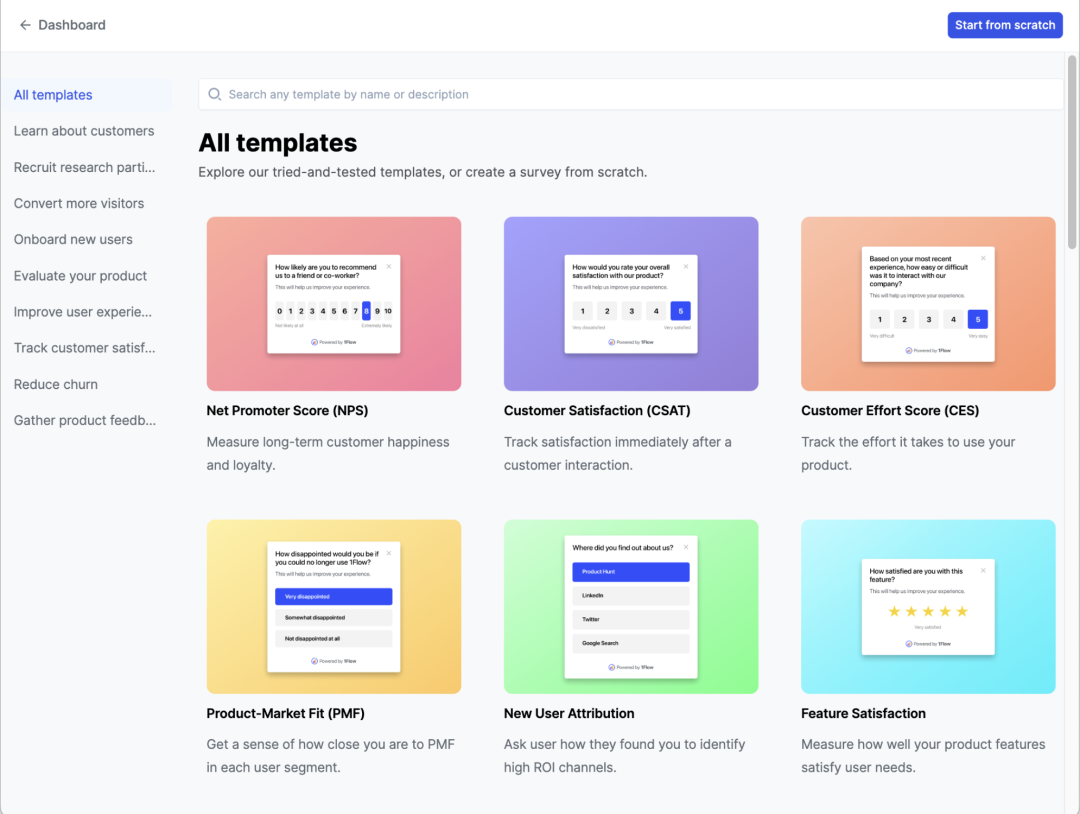
Task: Click the back arrow next to Dashboard
Action: point(25,25)
